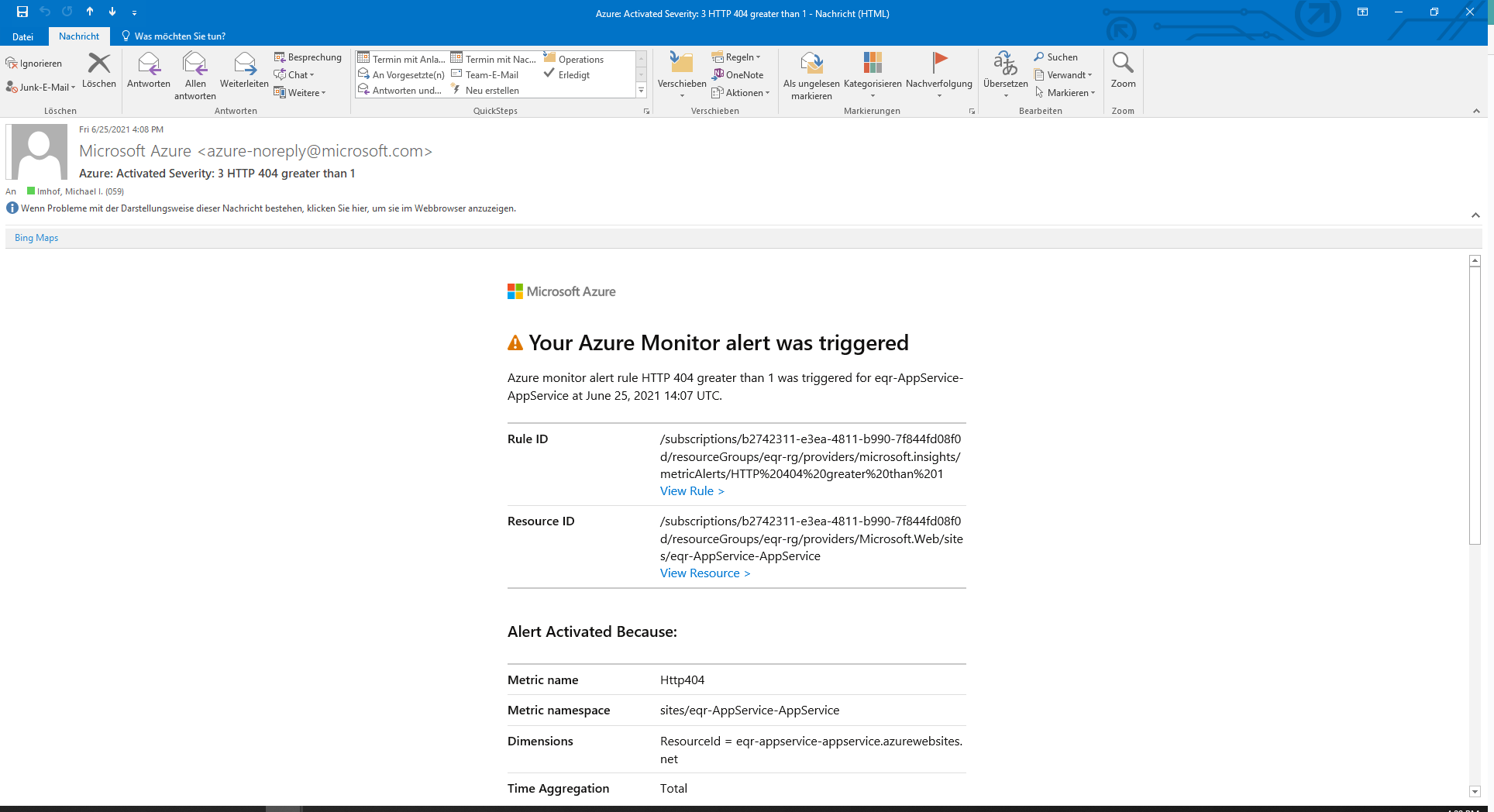
Task: Click recipient 'Imhof, Michael I. (059)'
Action: click(x=80, y=191)
